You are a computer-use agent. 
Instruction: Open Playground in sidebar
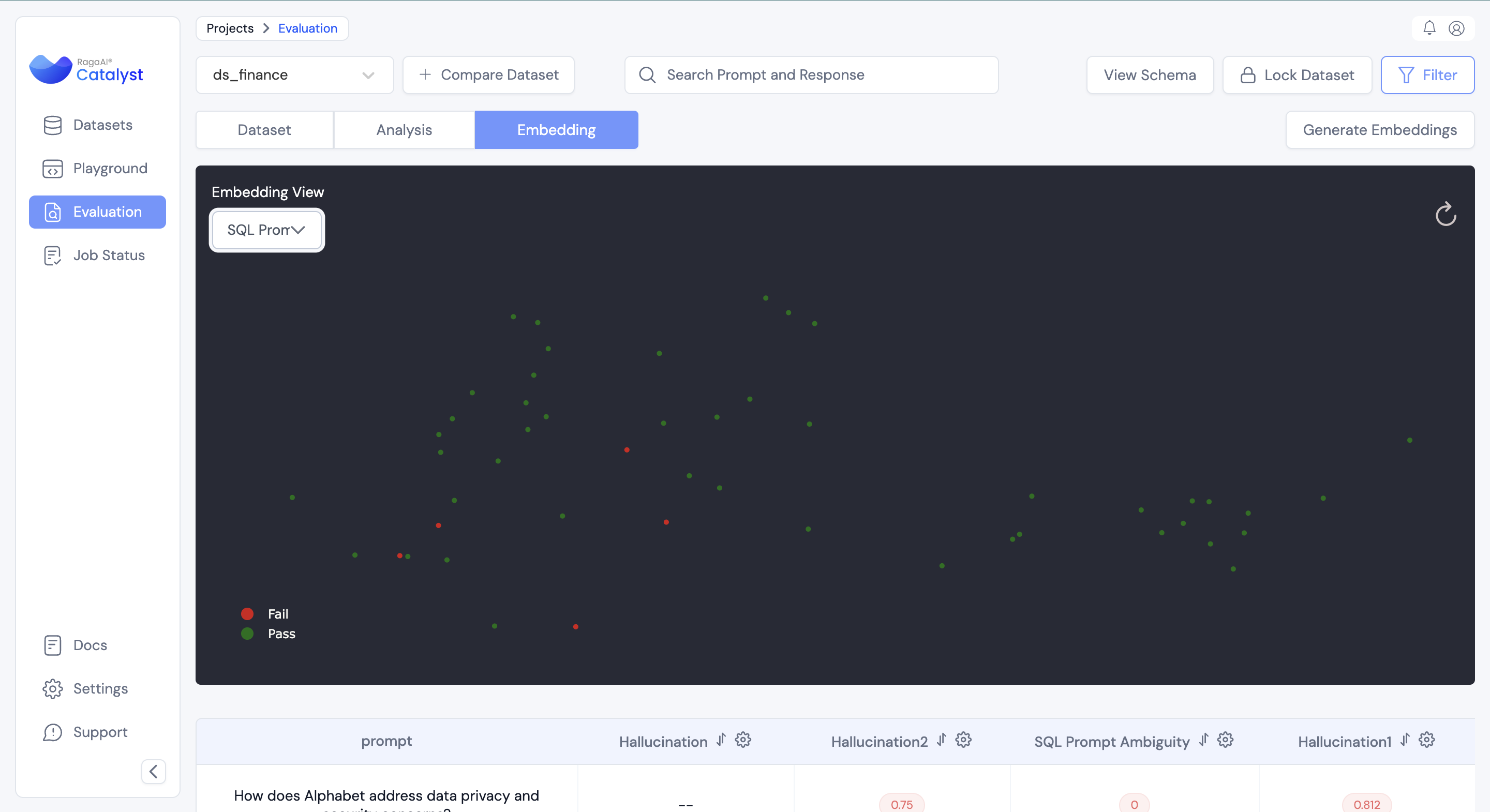(110, 168)
